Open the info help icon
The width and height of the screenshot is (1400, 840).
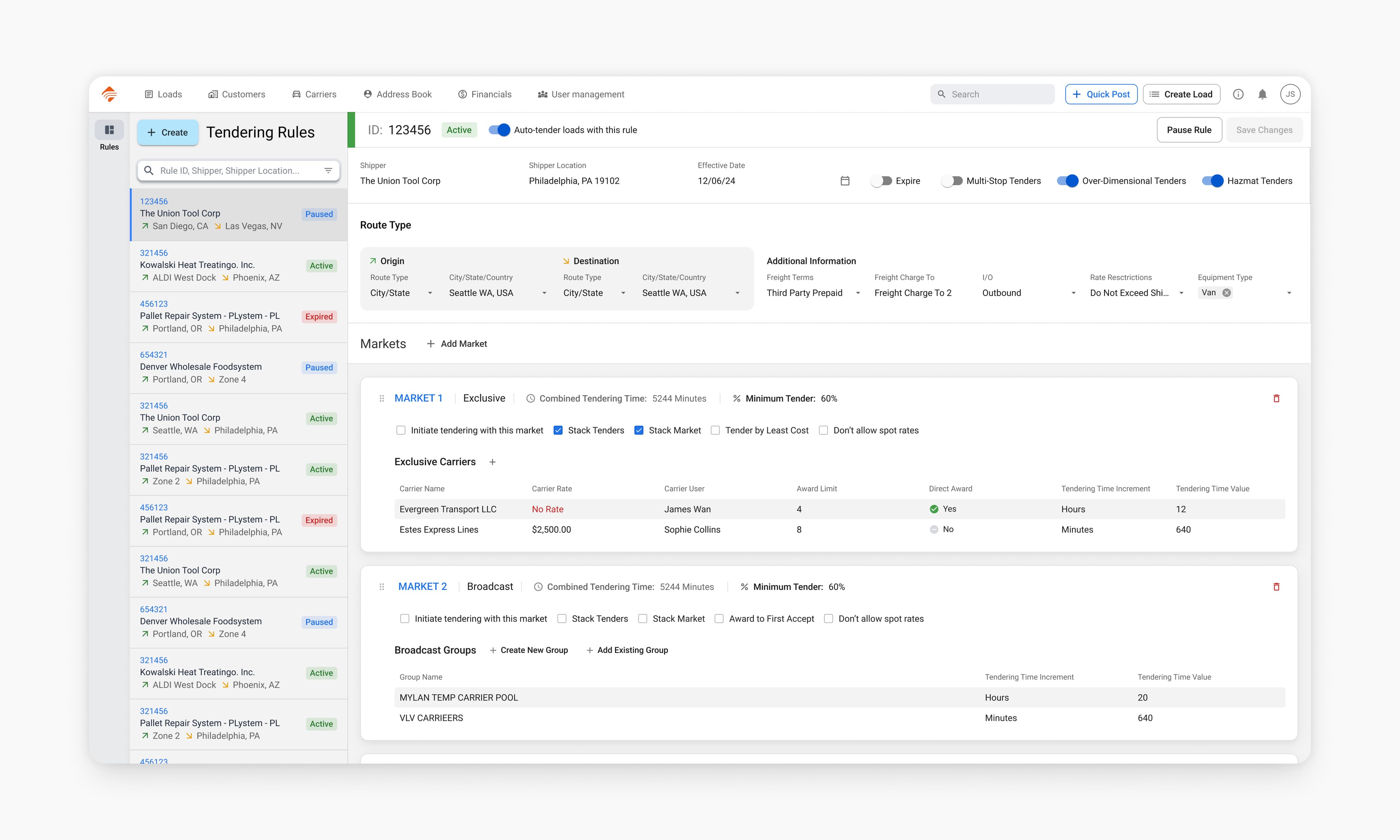point(1238,94)
